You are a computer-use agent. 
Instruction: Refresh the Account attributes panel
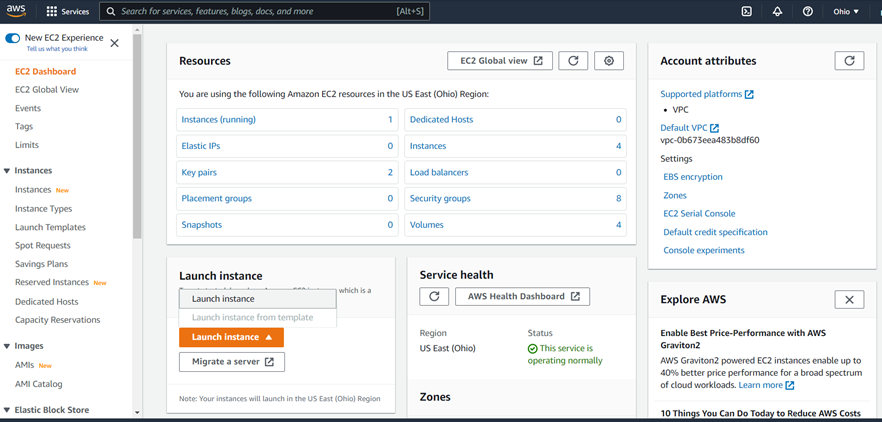coord(849,61)
